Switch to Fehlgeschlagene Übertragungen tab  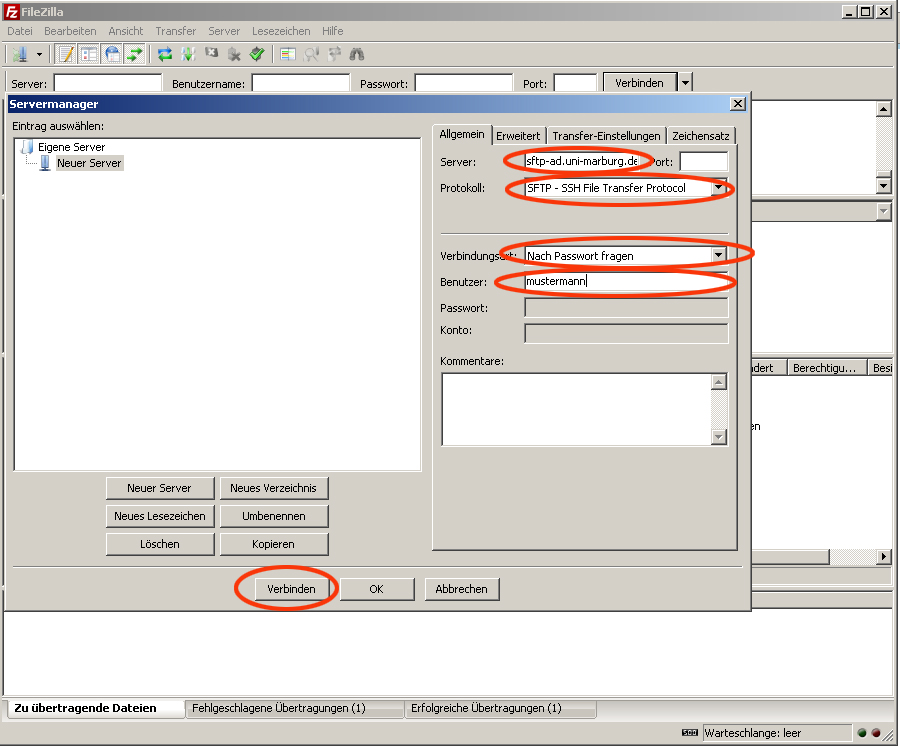pyautogui.click(x=294, y=708)
